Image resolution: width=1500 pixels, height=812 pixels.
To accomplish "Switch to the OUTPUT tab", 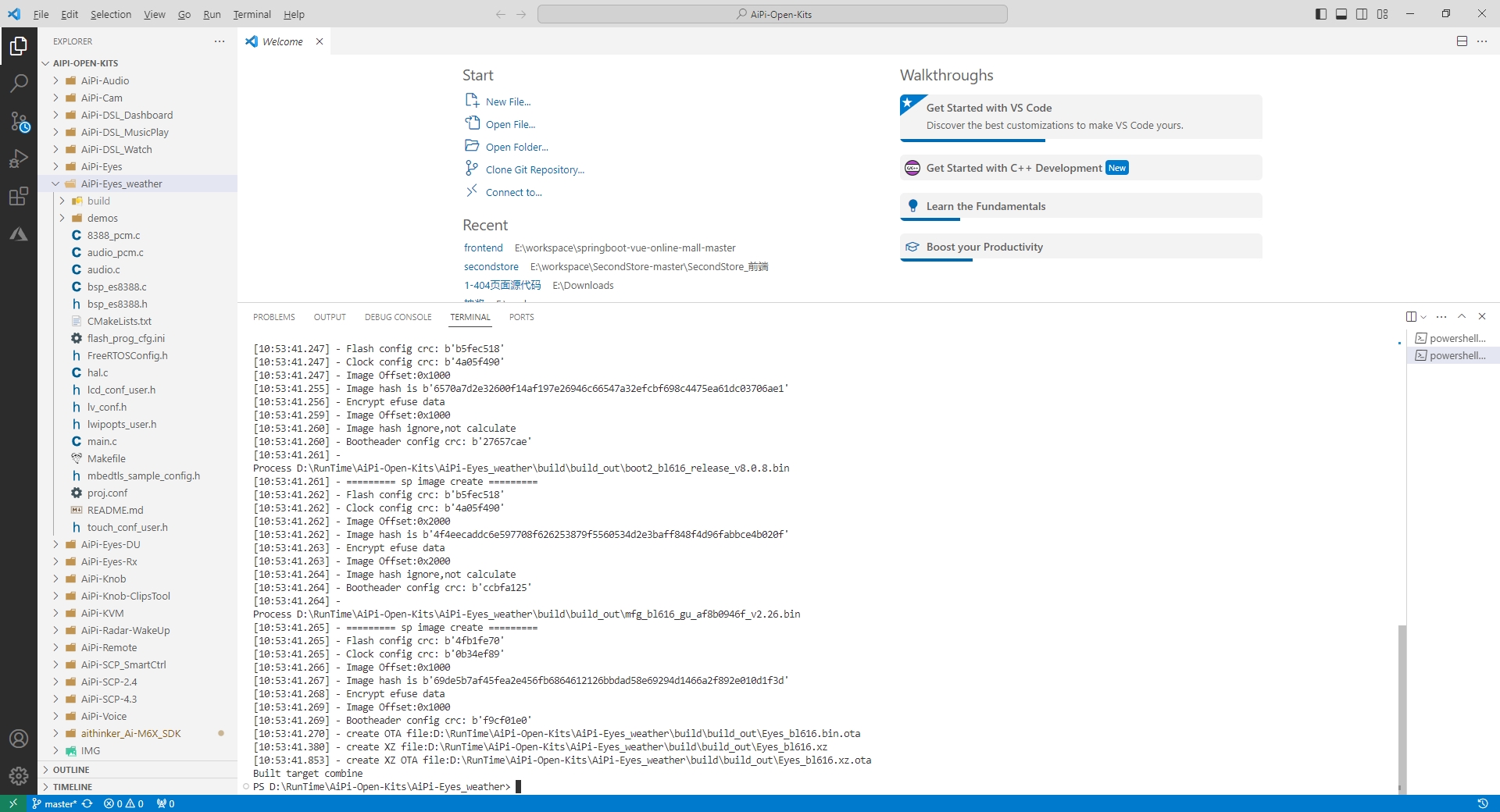I will [330, 317].
